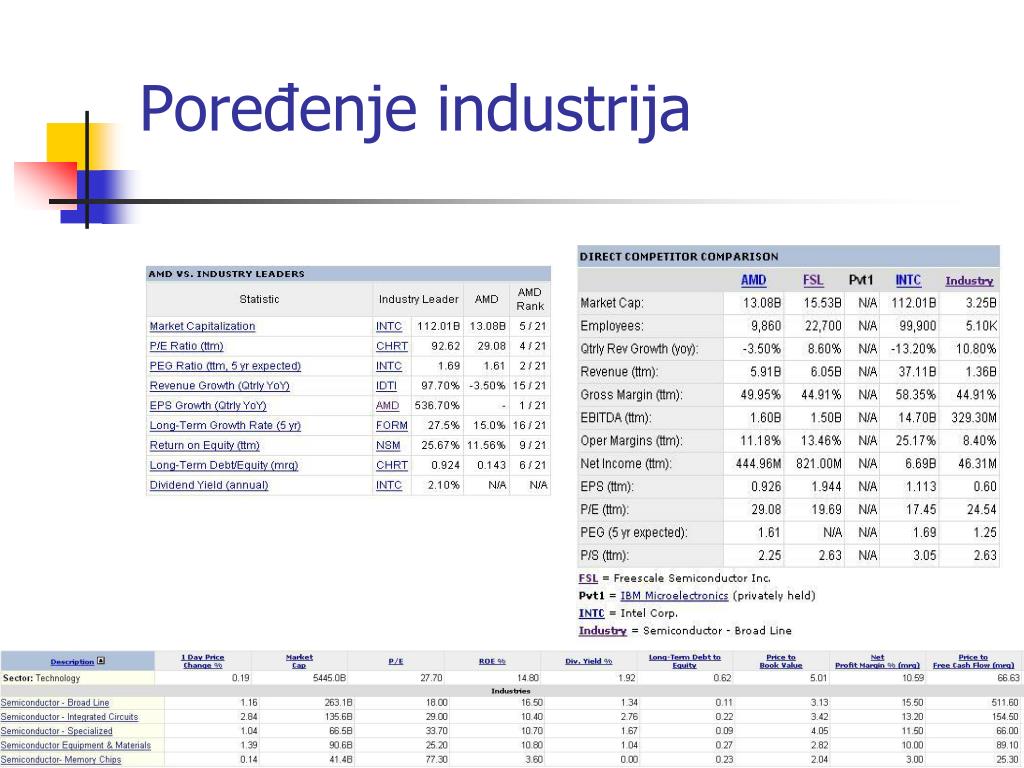
Task: Select the Gross Margin (ttm) row label
Action: point(632,395)
